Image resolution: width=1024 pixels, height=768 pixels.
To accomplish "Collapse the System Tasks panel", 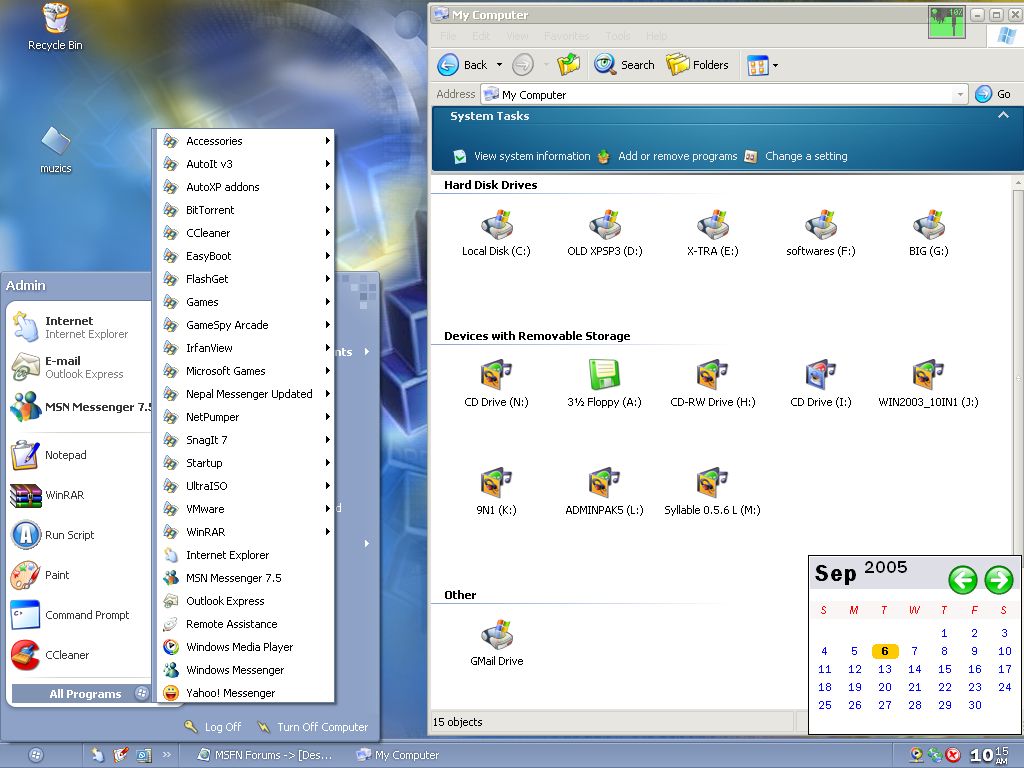I will (1003, 116).
